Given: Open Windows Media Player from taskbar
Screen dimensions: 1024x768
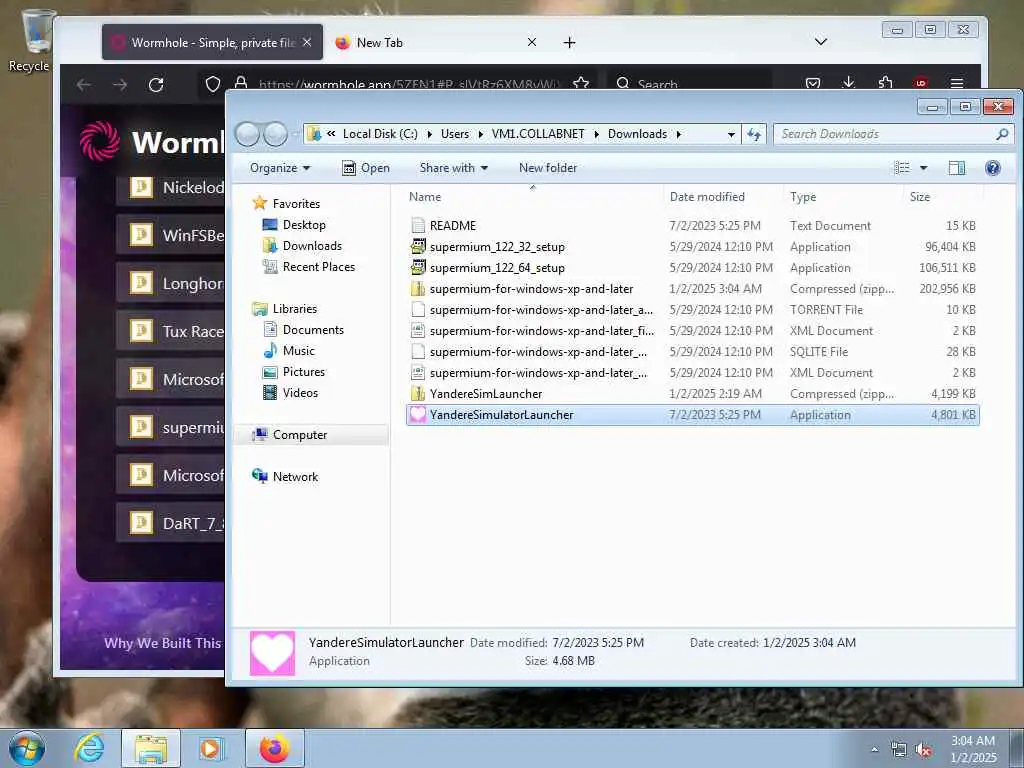Looking at the screenshot, I should pyautogui.click(x=211, y=748).
